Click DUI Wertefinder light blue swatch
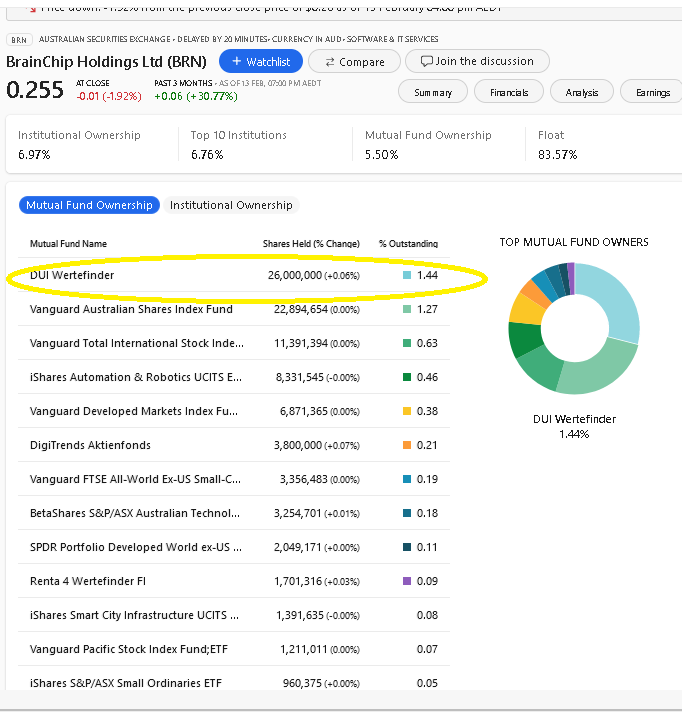Viewport: 682px width, 712px height. tap(407, 275)
